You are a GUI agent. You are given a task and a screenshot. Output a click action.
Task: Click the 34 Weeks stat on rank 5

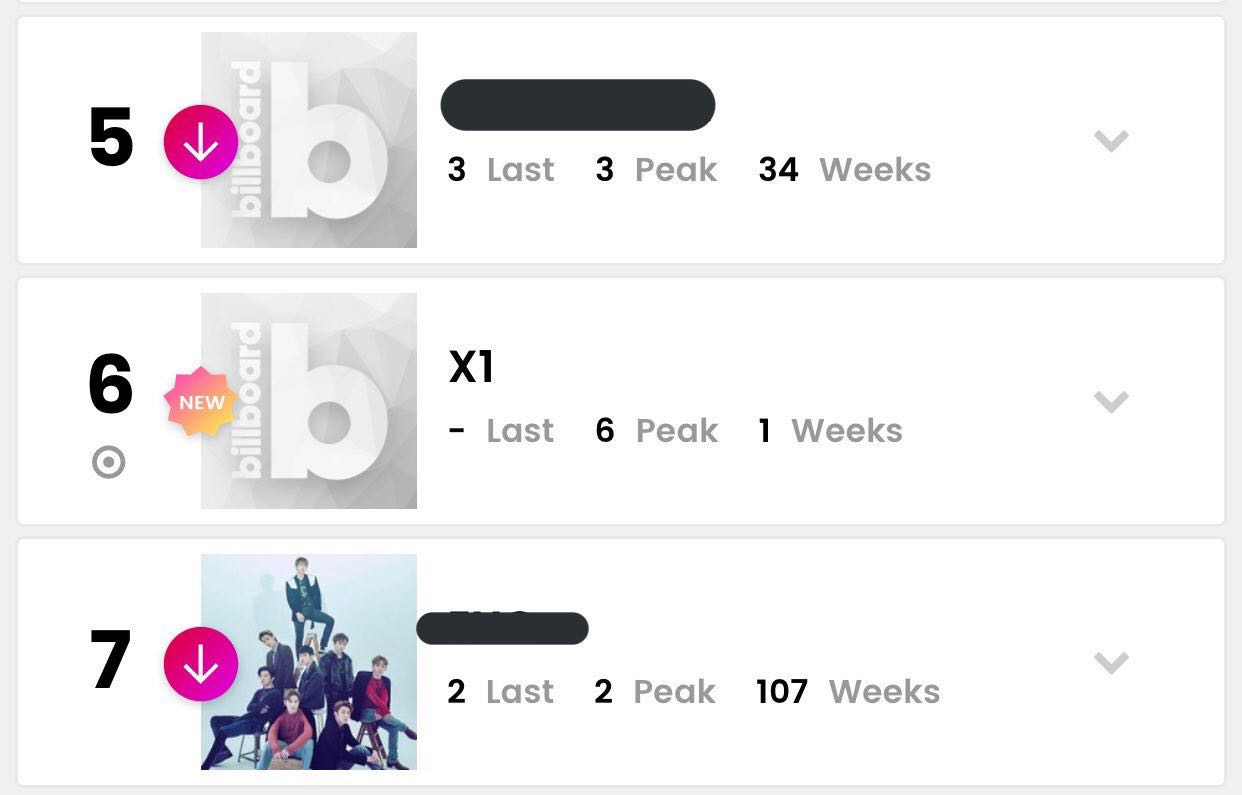click(844, 170)
